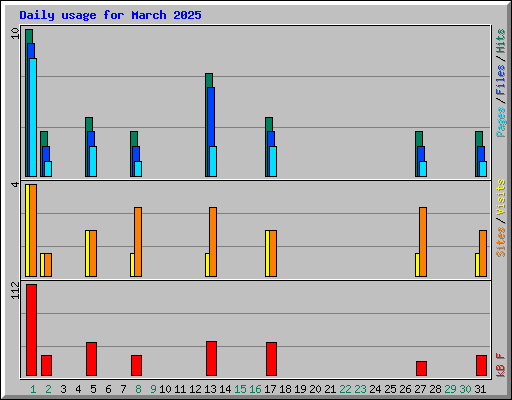Click the cyan Pages bar for day 5
The width and height of the screenshot is (512, 400).
(x=93, y=161)
